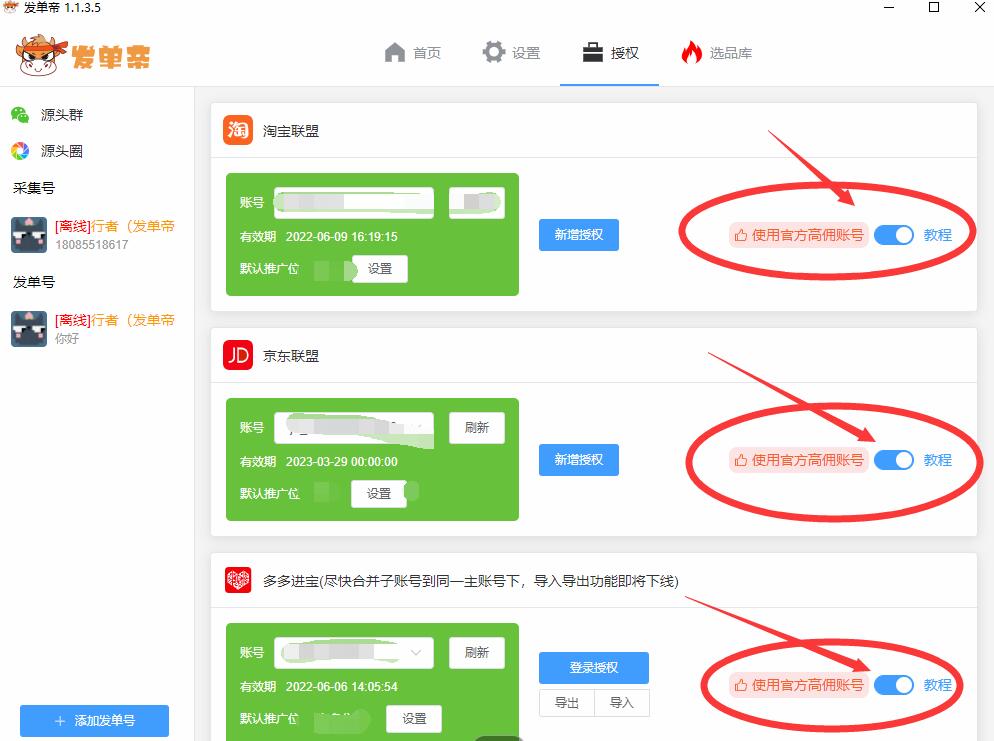Click the 登录授权 button for 多多进宝
994x741 pixels.
(x=594, y=667)
